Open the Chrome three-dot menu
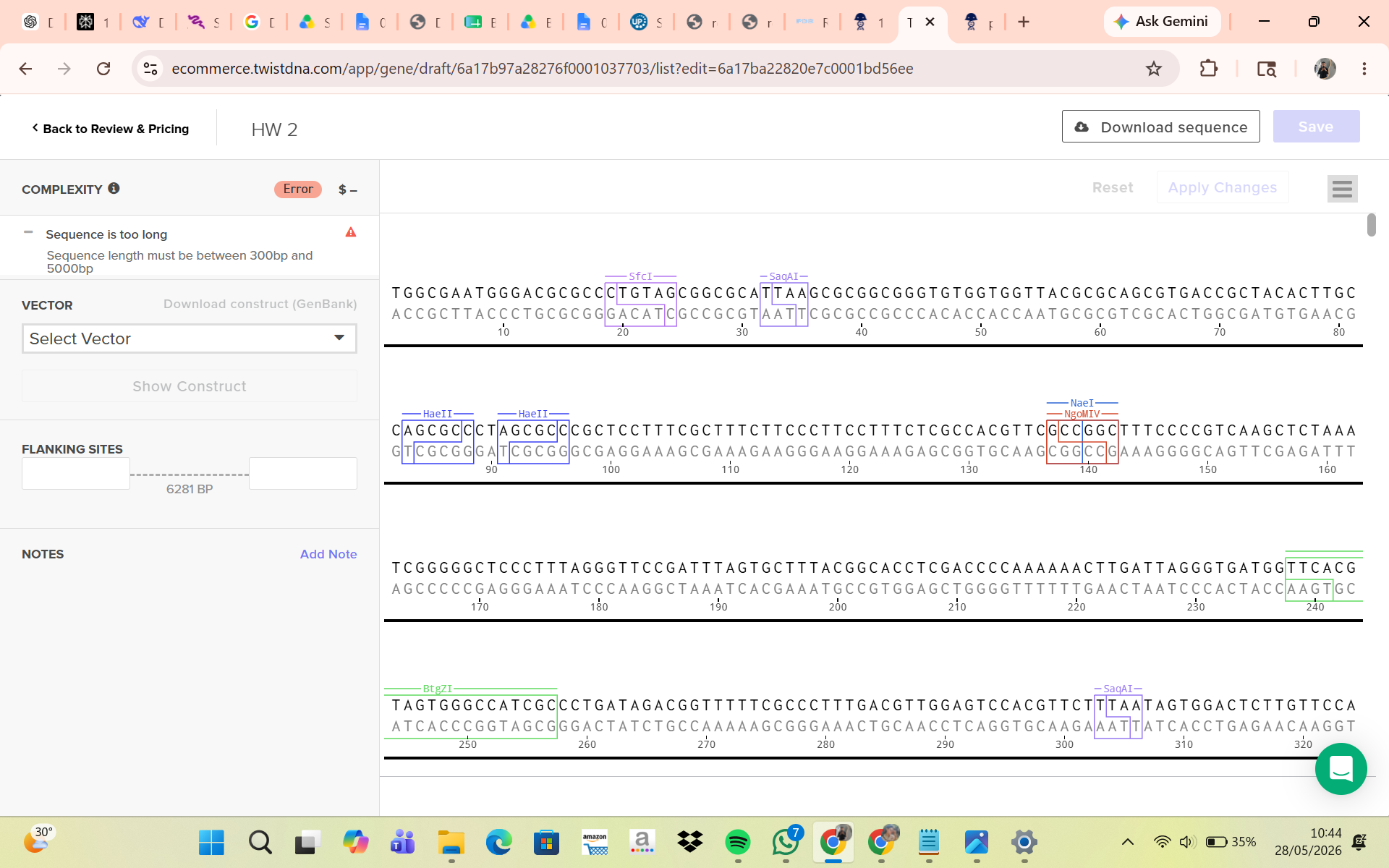1389x868 pixels. click(1364, 69)
